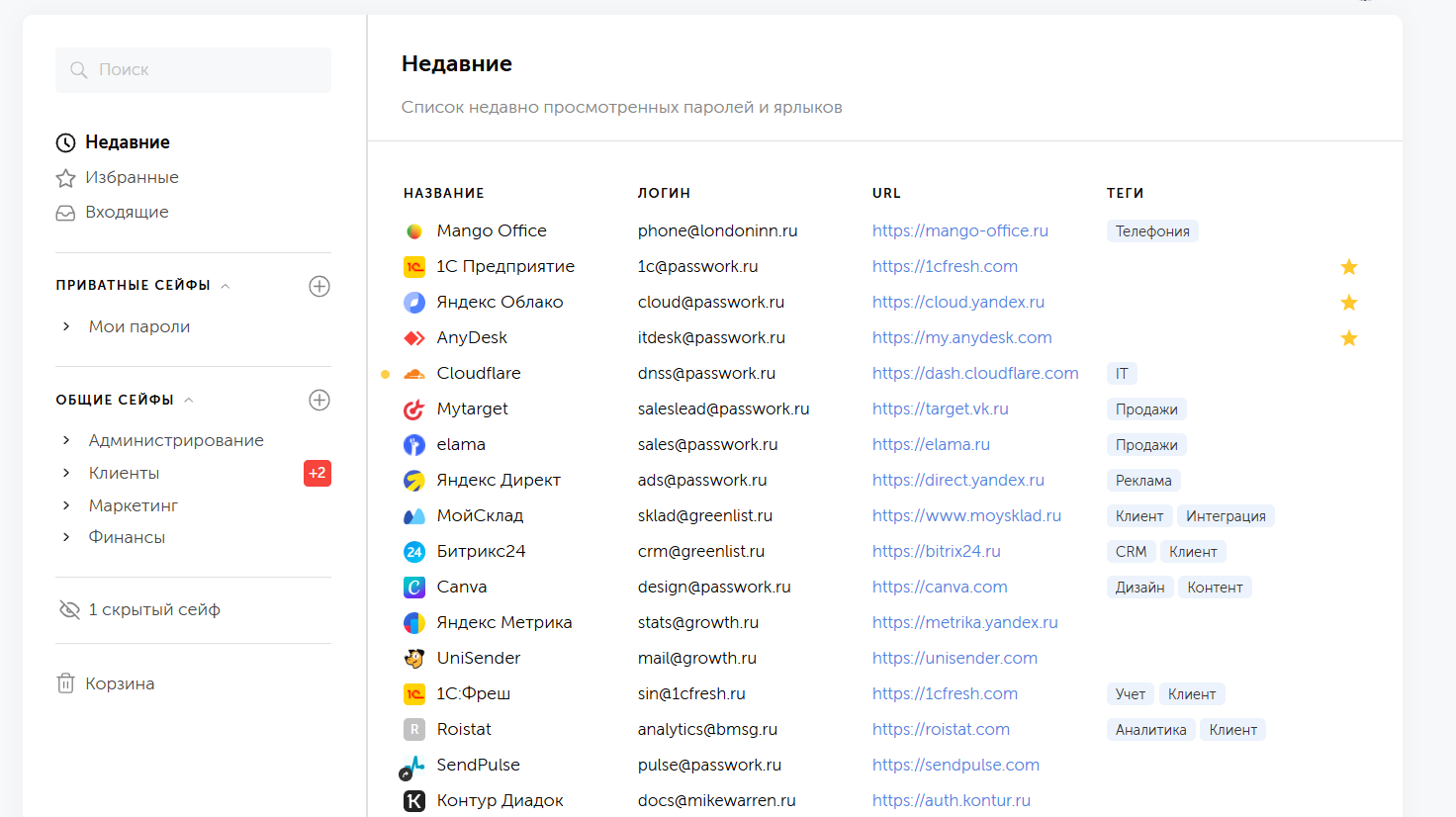Expand the Администрирование vault folder
The width and height of the screenshot is (1456, 817).
tap(66, 440)
